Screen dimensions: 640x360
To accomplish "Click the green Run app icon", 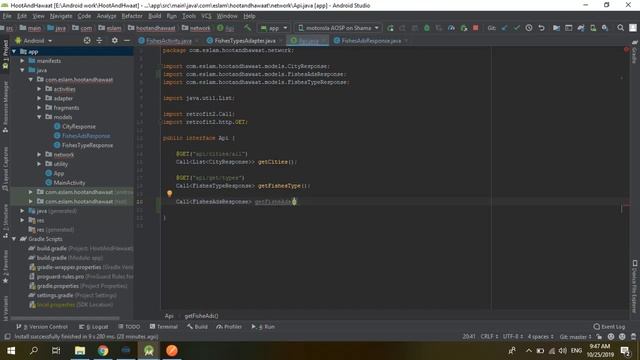I will [x=391, y=28].
